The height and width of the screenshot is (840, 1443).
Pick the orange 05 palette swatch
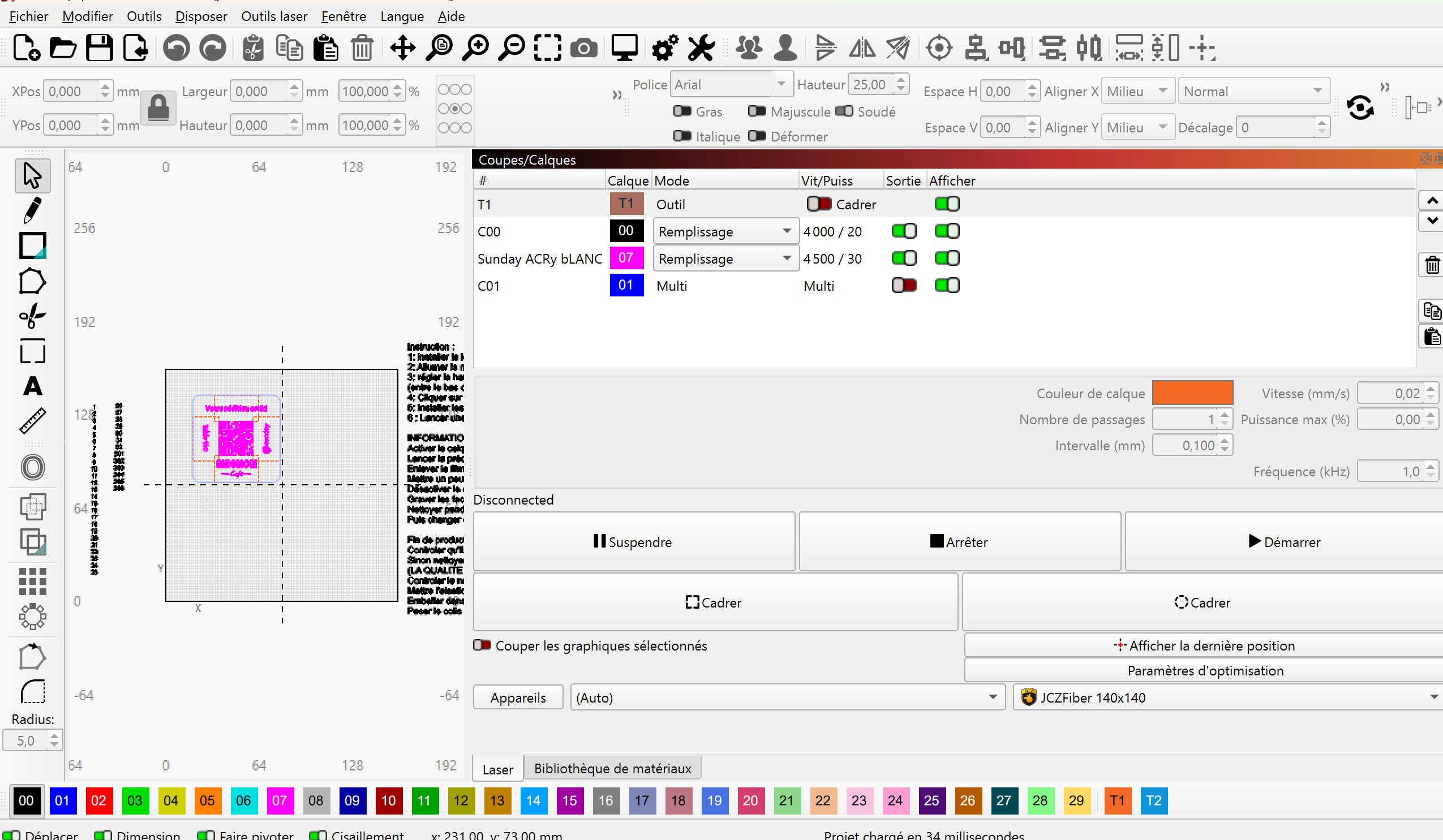tap(207, 800)
